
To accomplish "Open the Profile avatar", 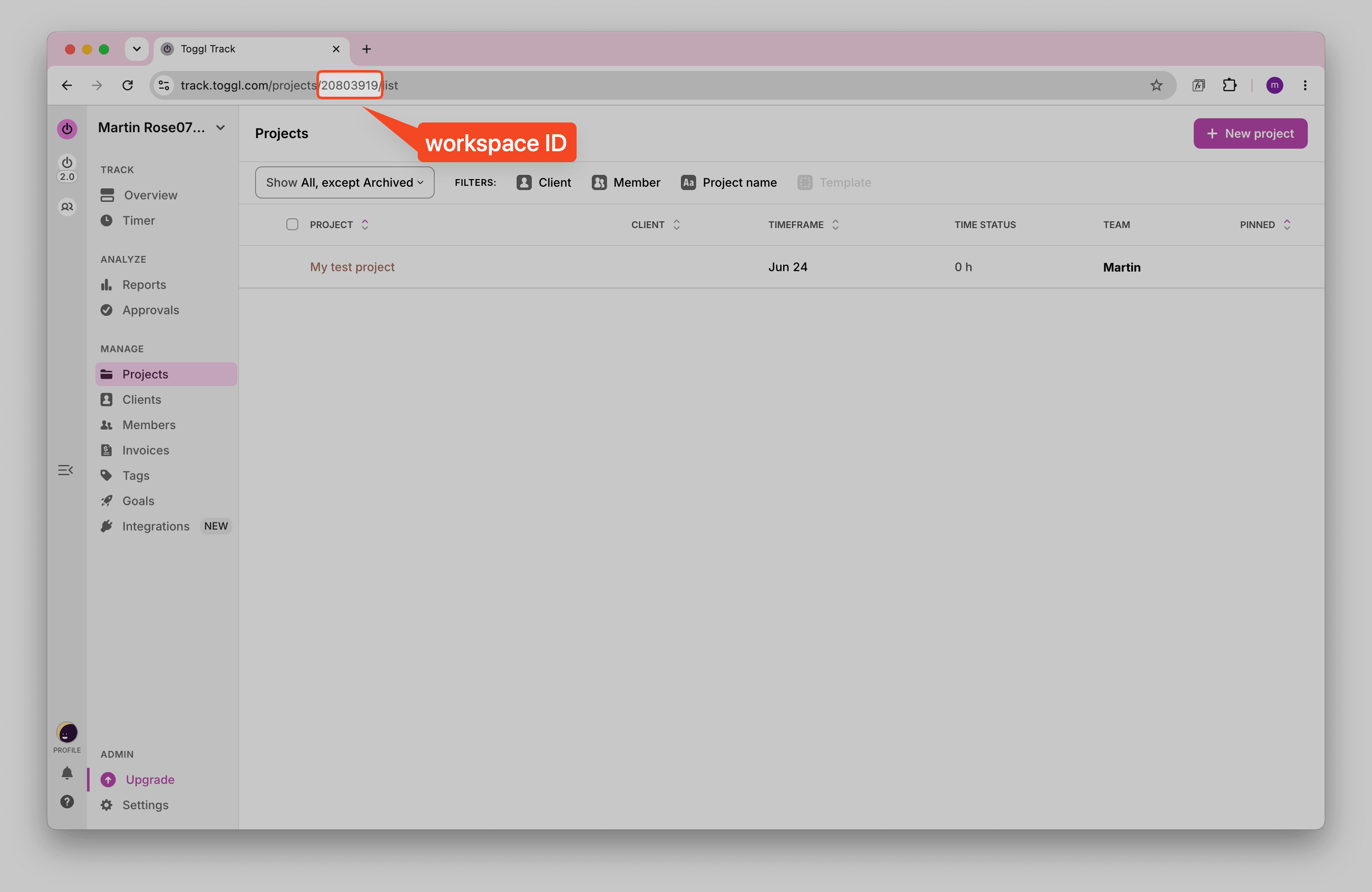I will pyautogui.click(x=67, y=732).
